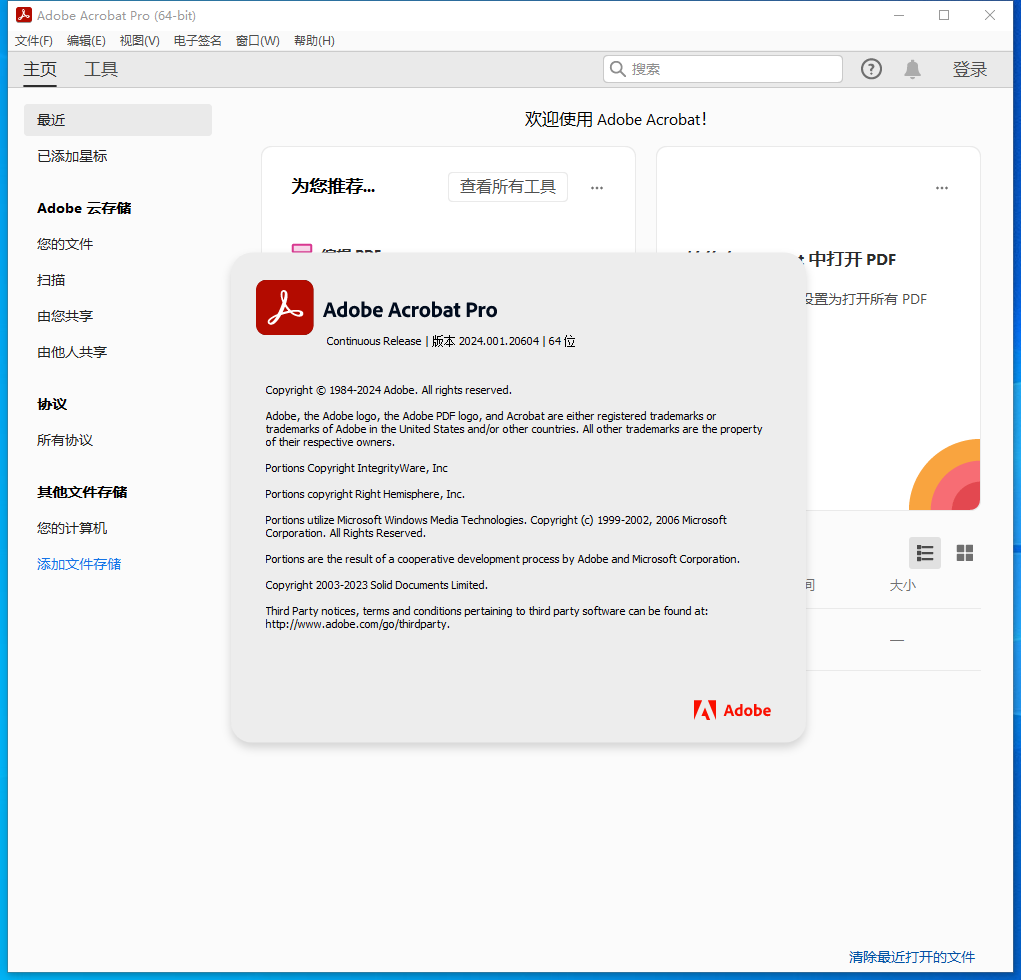Switch to the 主页 tab

coord(40,69)
